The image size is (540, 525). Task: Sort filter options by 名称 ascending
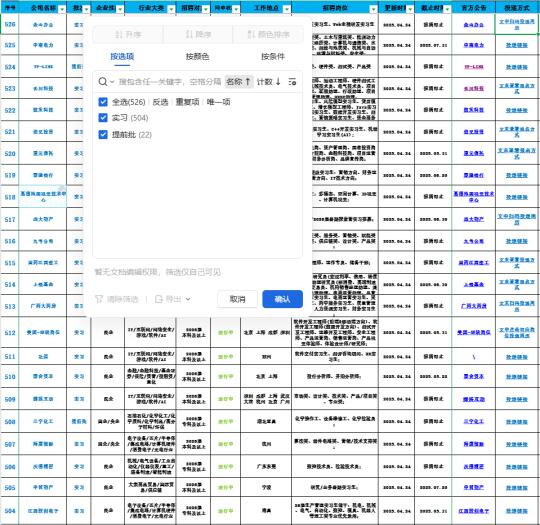pyautogui.click(x=239, y=82)
